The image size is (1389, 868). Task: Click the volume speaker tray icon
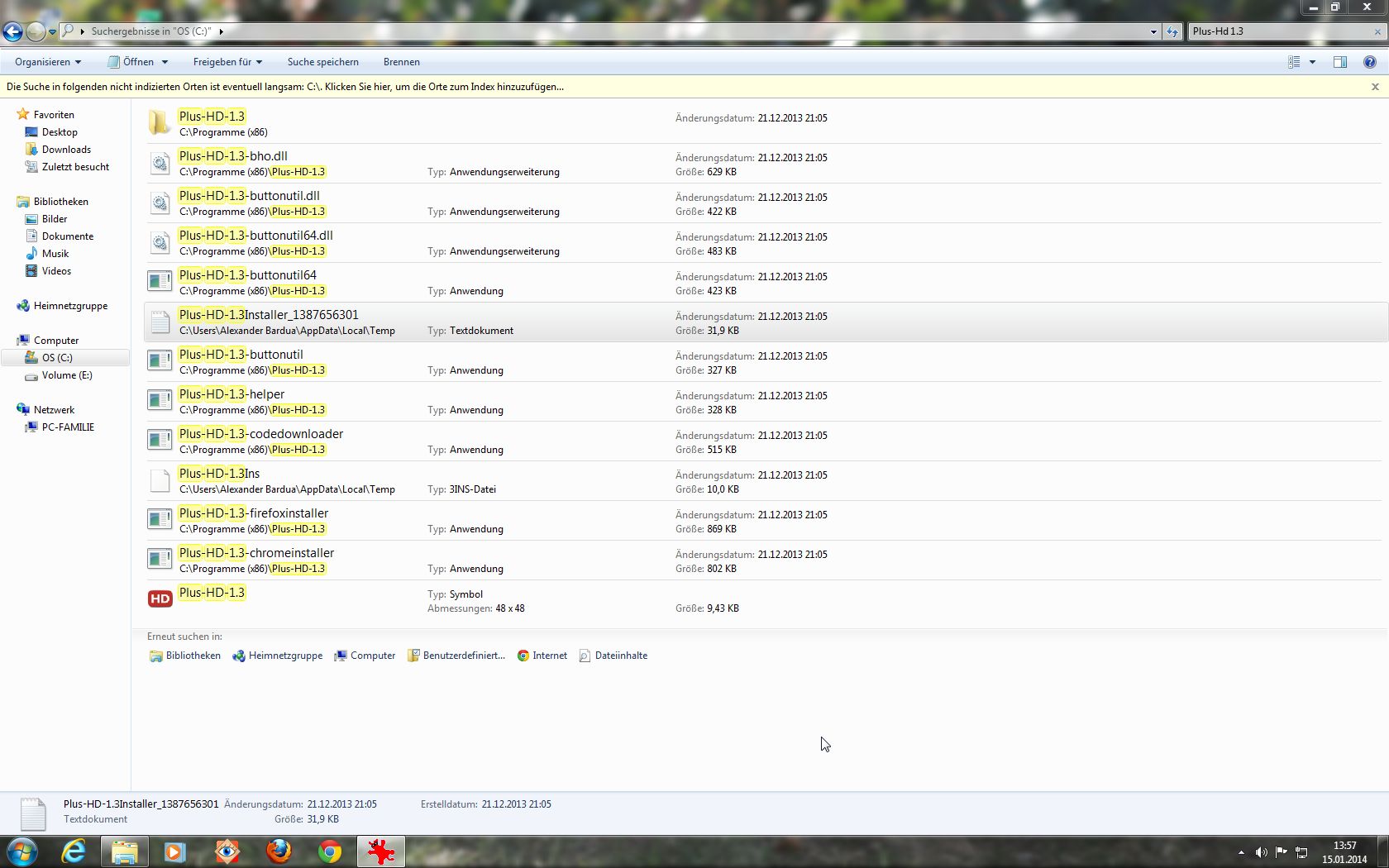coord(1261,852)
